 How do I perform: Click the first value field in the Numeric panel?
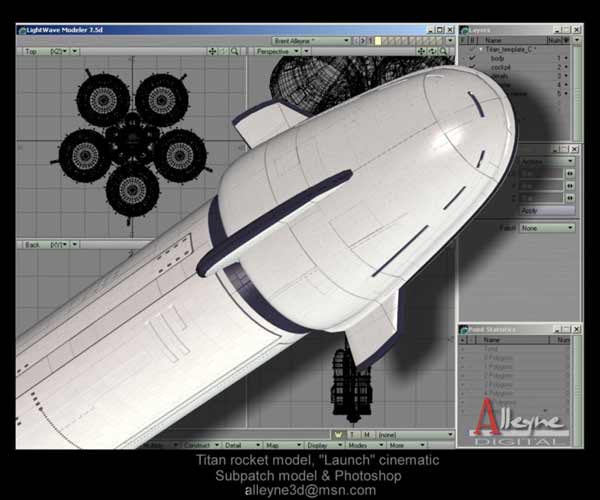(x=542, y=174)
